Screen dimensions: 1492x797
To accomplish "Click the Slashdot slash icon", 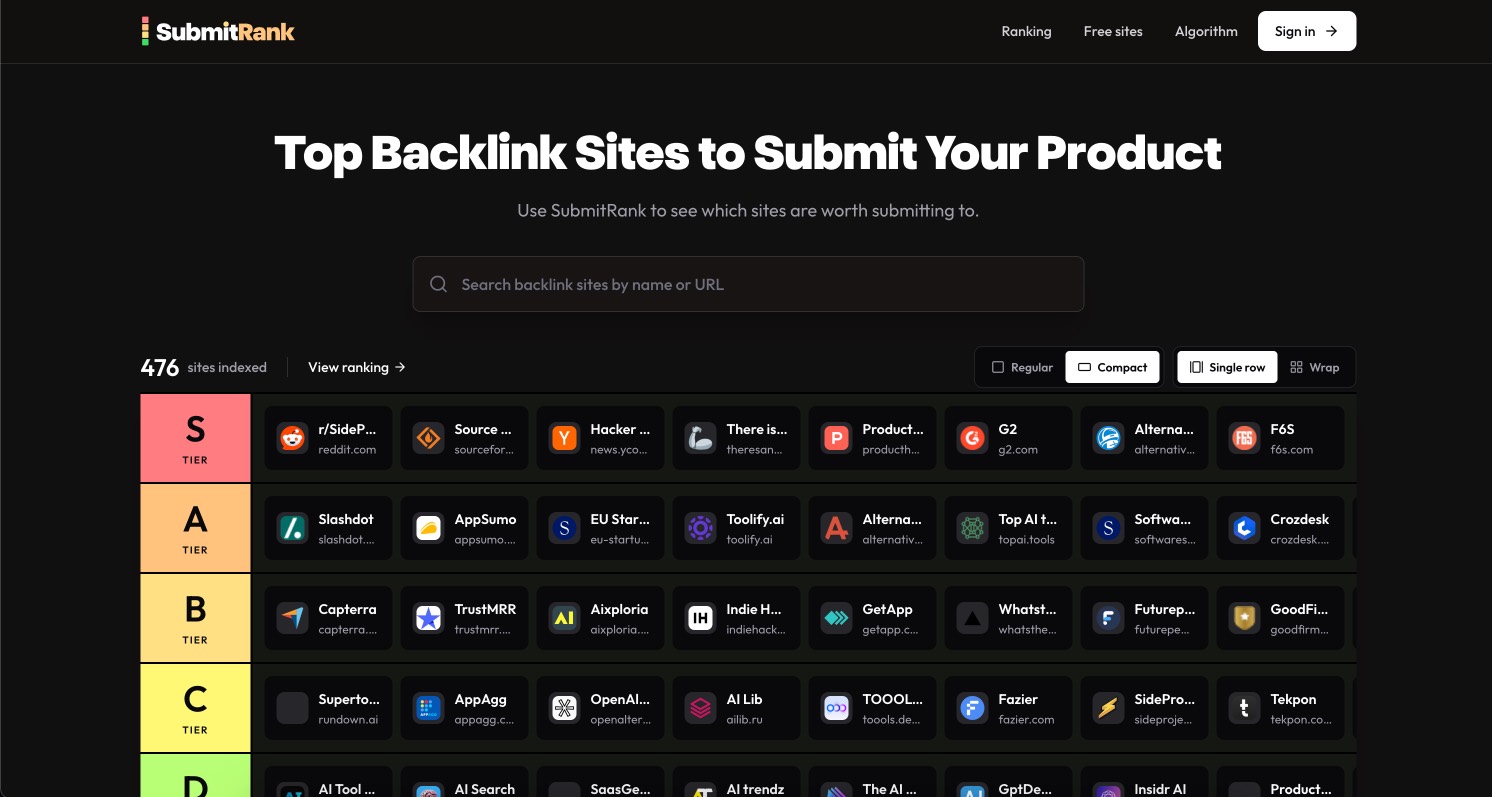I will (293, 528).
